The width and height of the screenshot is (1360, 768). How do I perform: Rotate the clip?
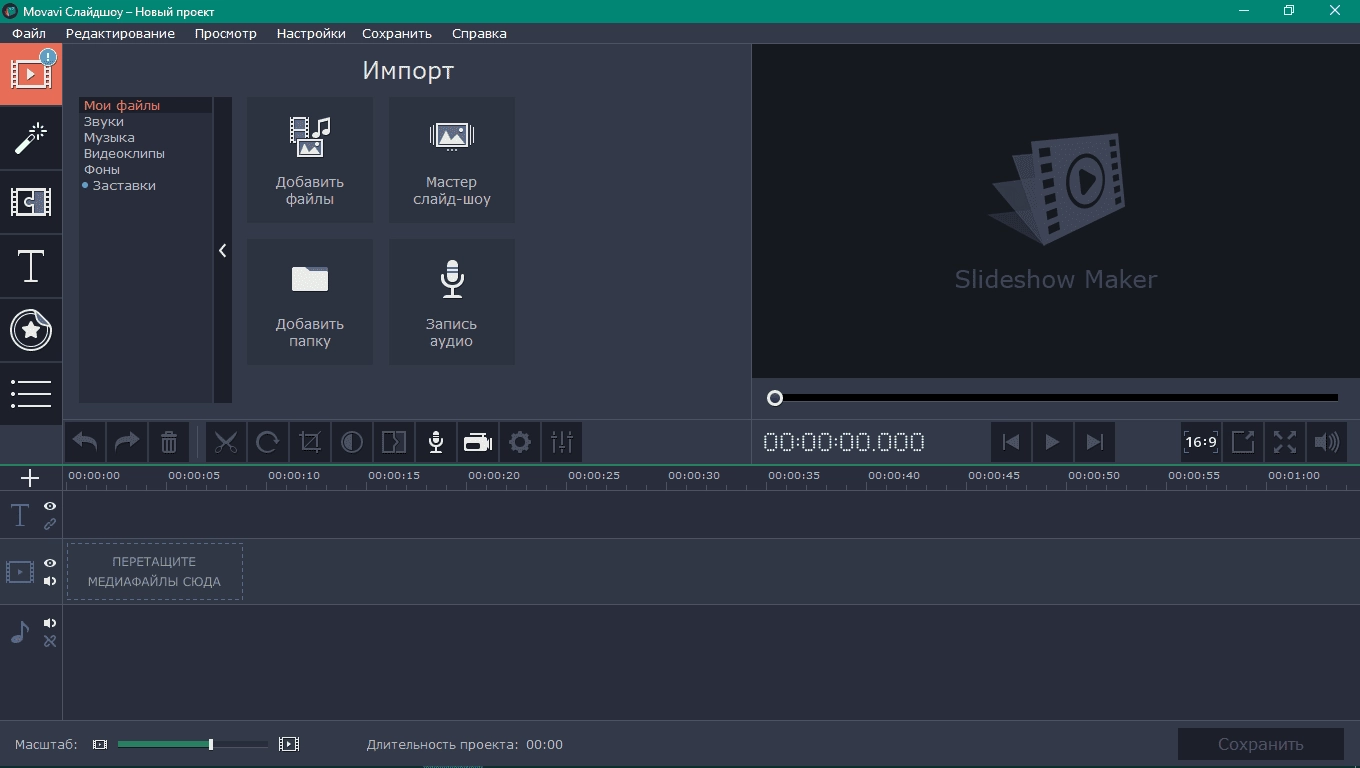(x=268, y=442)
